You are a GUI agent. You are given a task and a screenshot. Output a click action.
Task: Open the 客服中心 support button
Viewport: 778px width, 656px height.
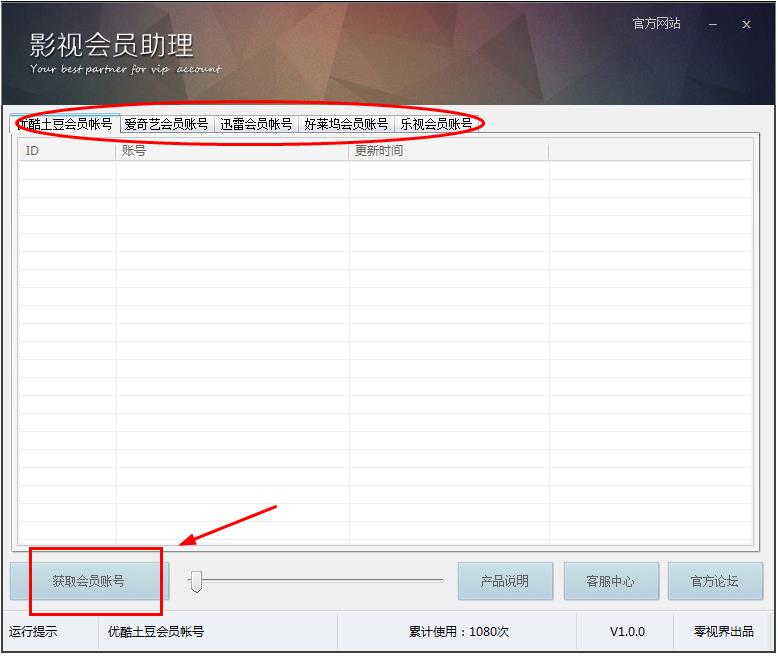point(611,581)
